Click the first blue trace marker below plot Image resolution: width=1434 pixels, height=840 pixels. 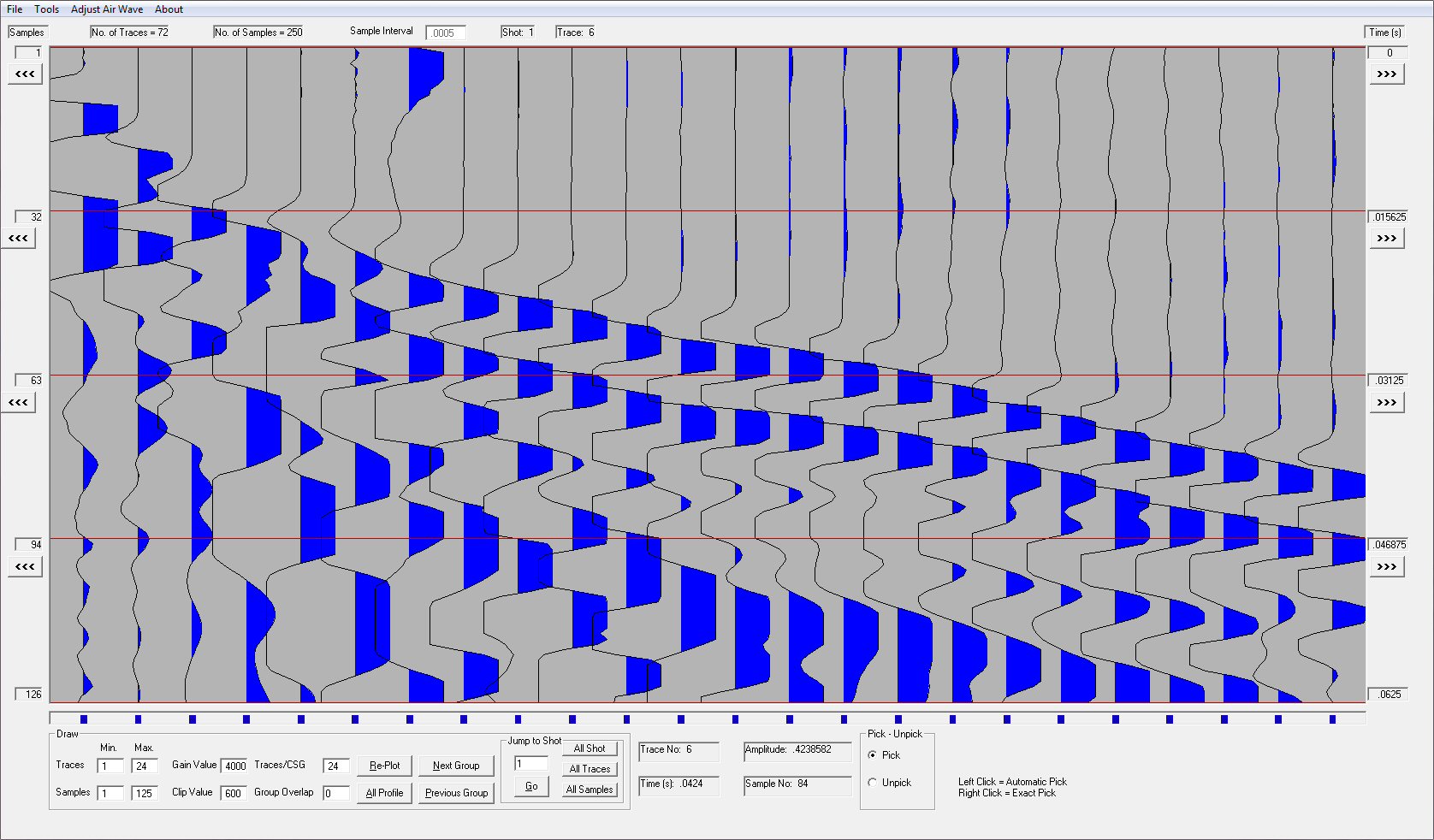coord(84,719)
